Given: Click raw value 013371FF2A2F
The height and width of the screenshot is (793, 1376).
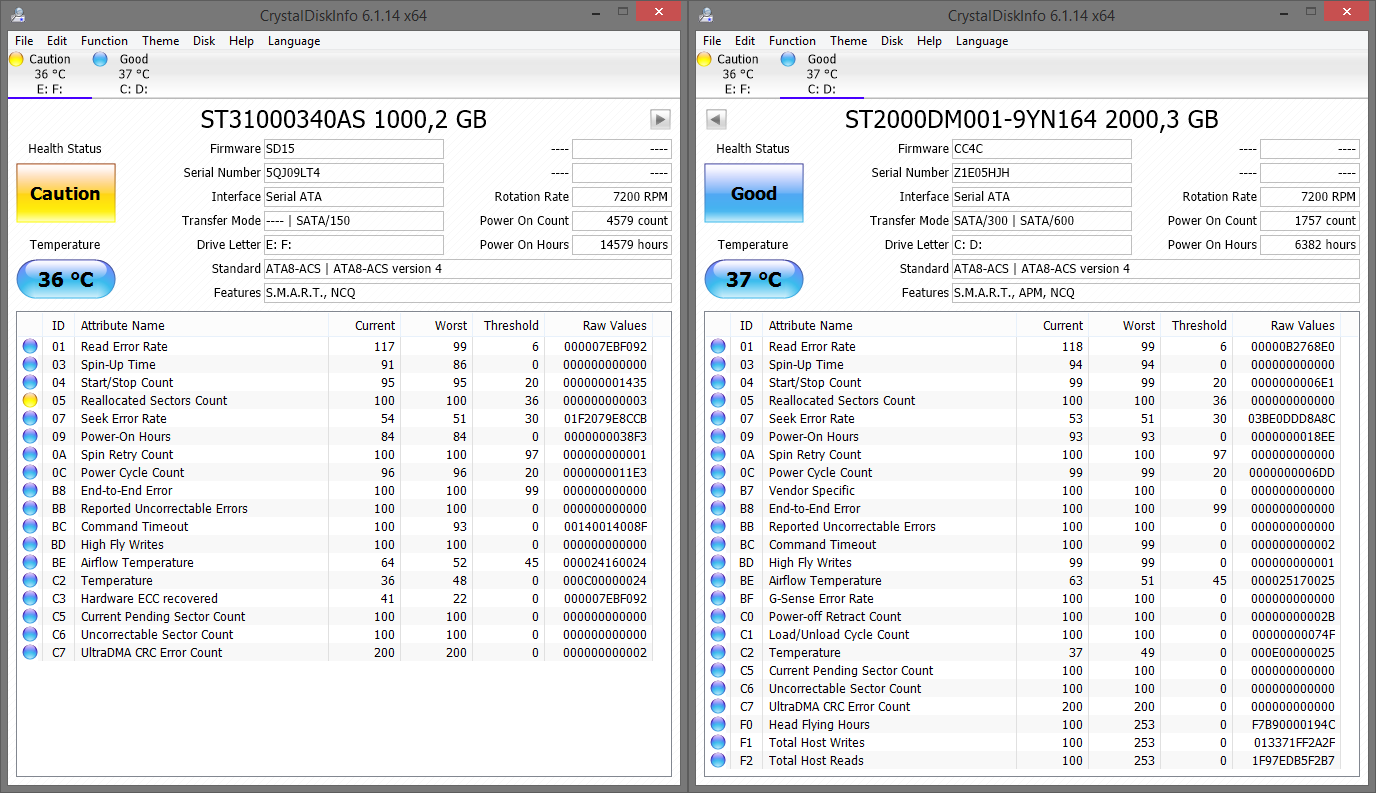Looking at the screenshot, I should click(x=1293, y=742).
